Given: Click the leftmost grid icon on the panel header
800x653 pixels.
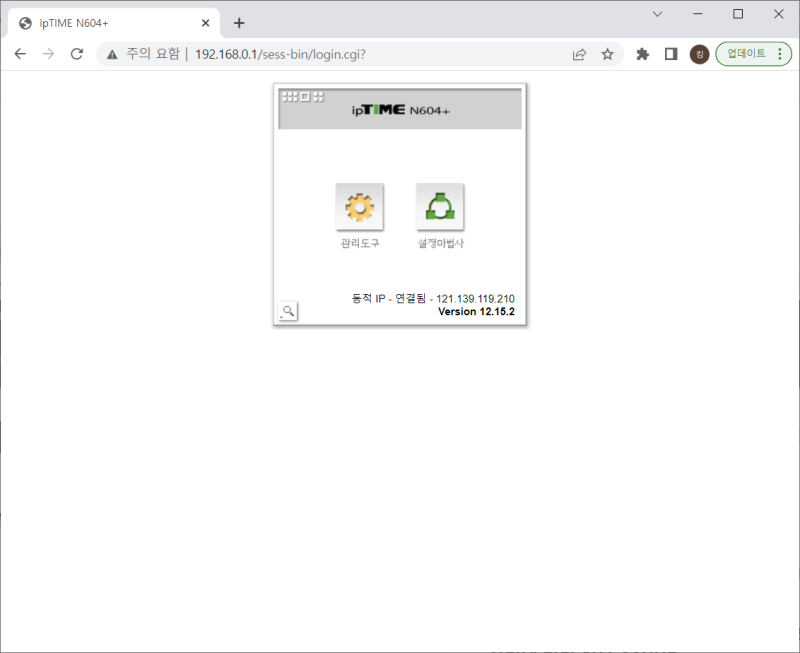Looking at the screenshot, I should coord(289,97).
